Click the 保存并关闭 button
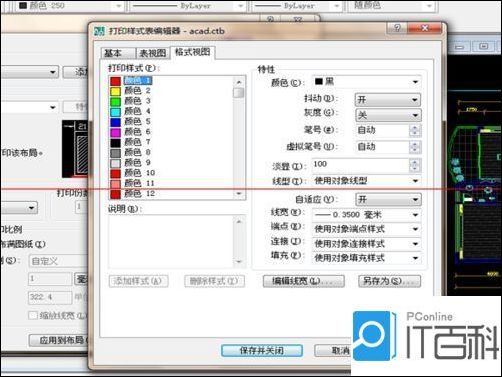The height and width of the screenshot is (377, 502). [262, 351]
